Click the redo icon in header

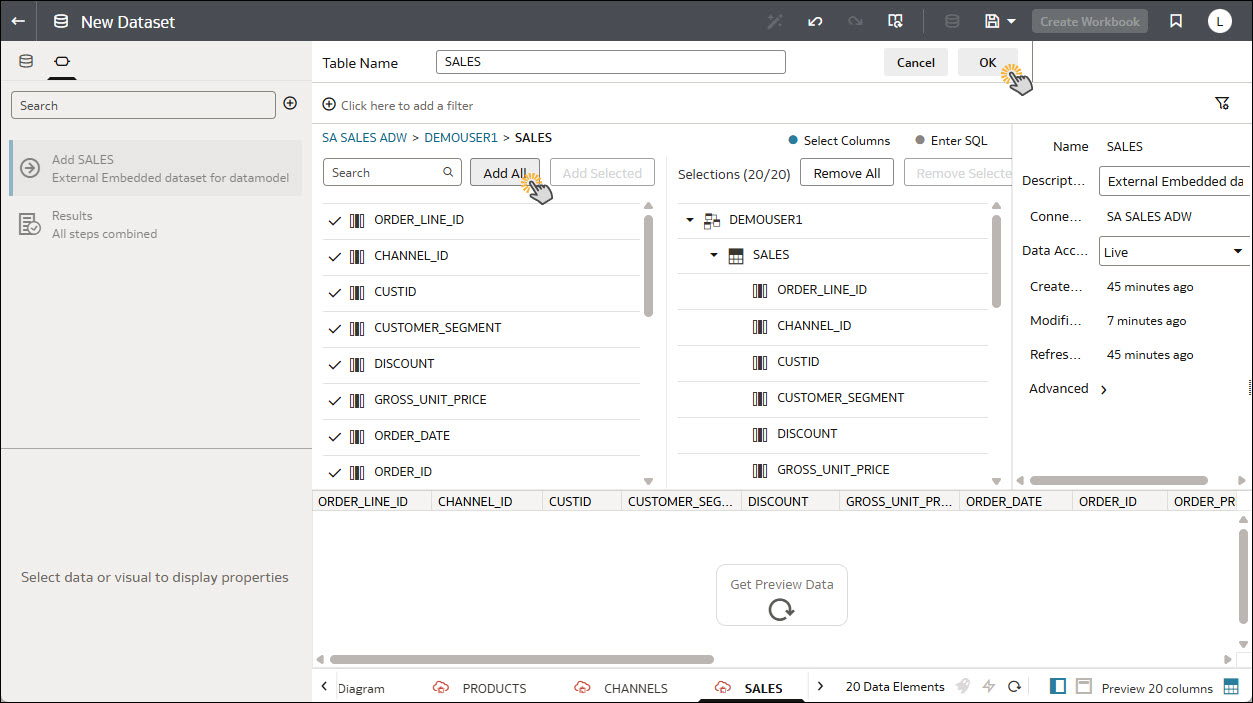pyautogui.click(x=855, y=21)
